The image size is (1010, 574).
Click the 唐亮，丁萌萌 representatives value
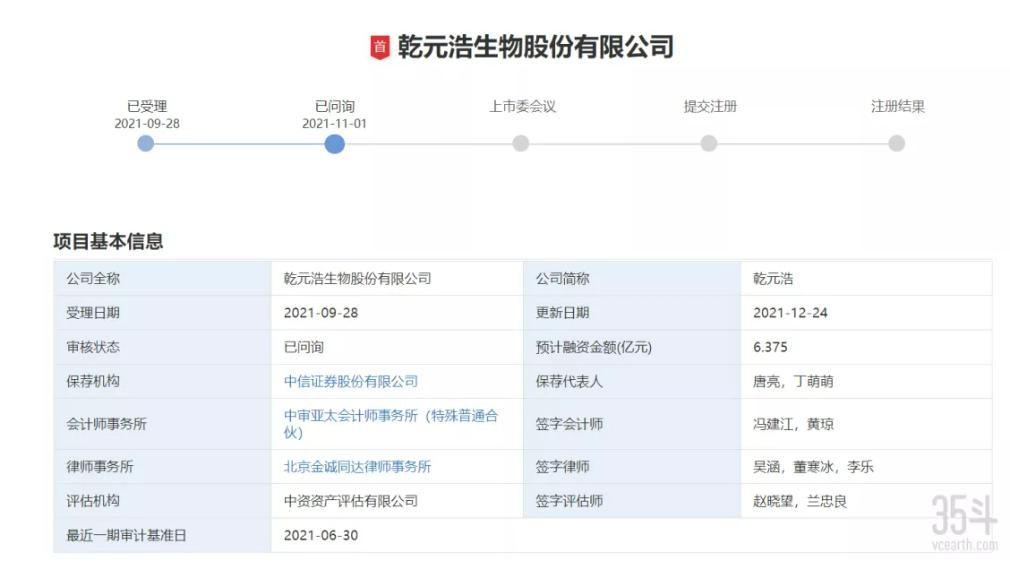click(793, 381)
